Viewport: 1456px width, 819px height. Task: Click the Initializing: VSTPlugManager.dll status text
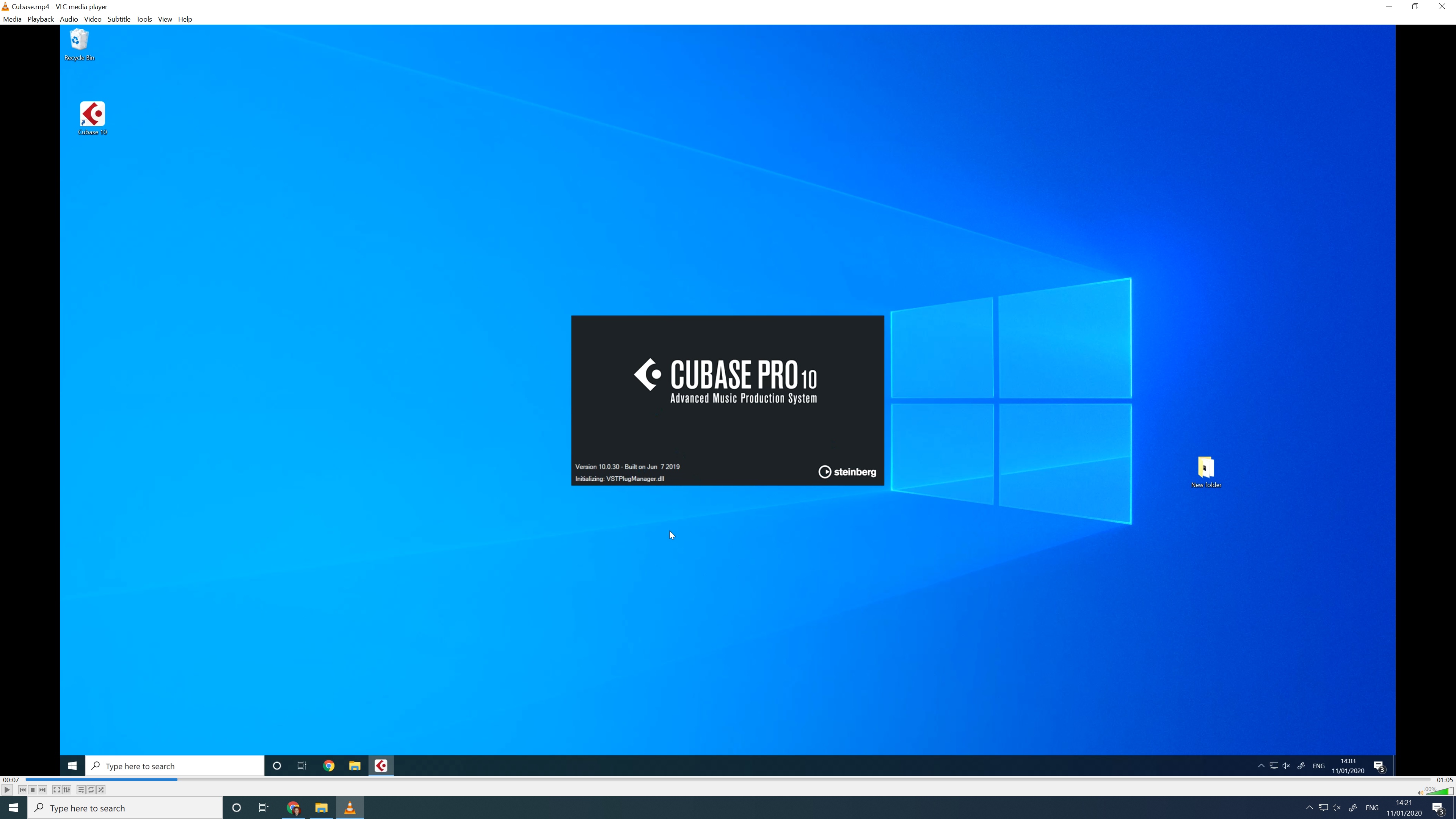[x=620, y=479]
